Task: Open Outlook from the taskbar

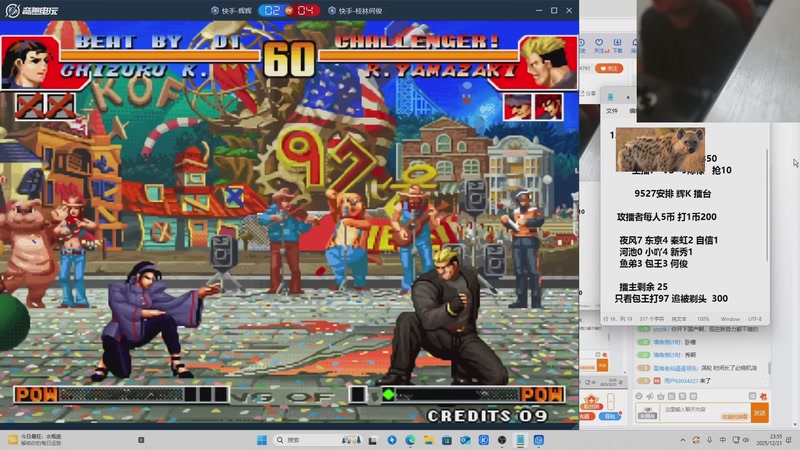Action: coord(465,440)
